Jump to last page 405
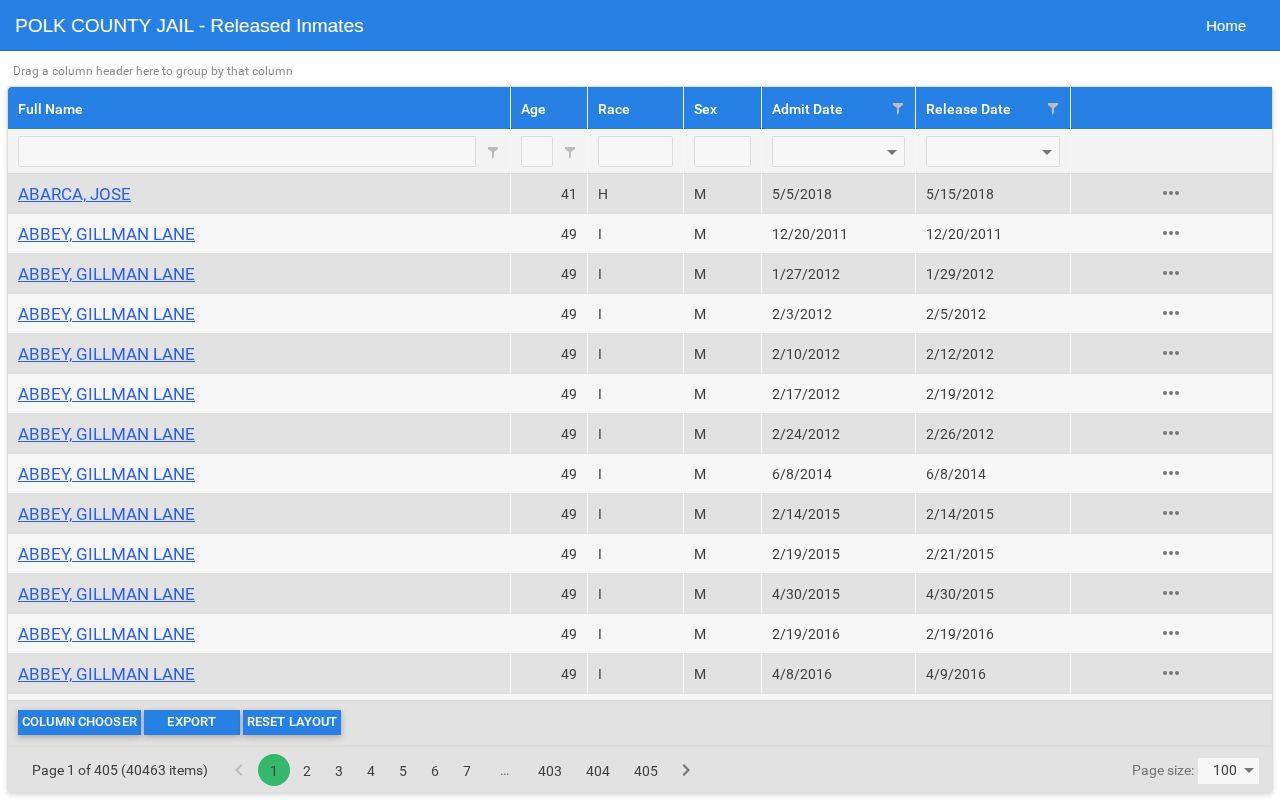Image resolution: width=1280 pixels, height=800 pixels. [x=646, y=770]
